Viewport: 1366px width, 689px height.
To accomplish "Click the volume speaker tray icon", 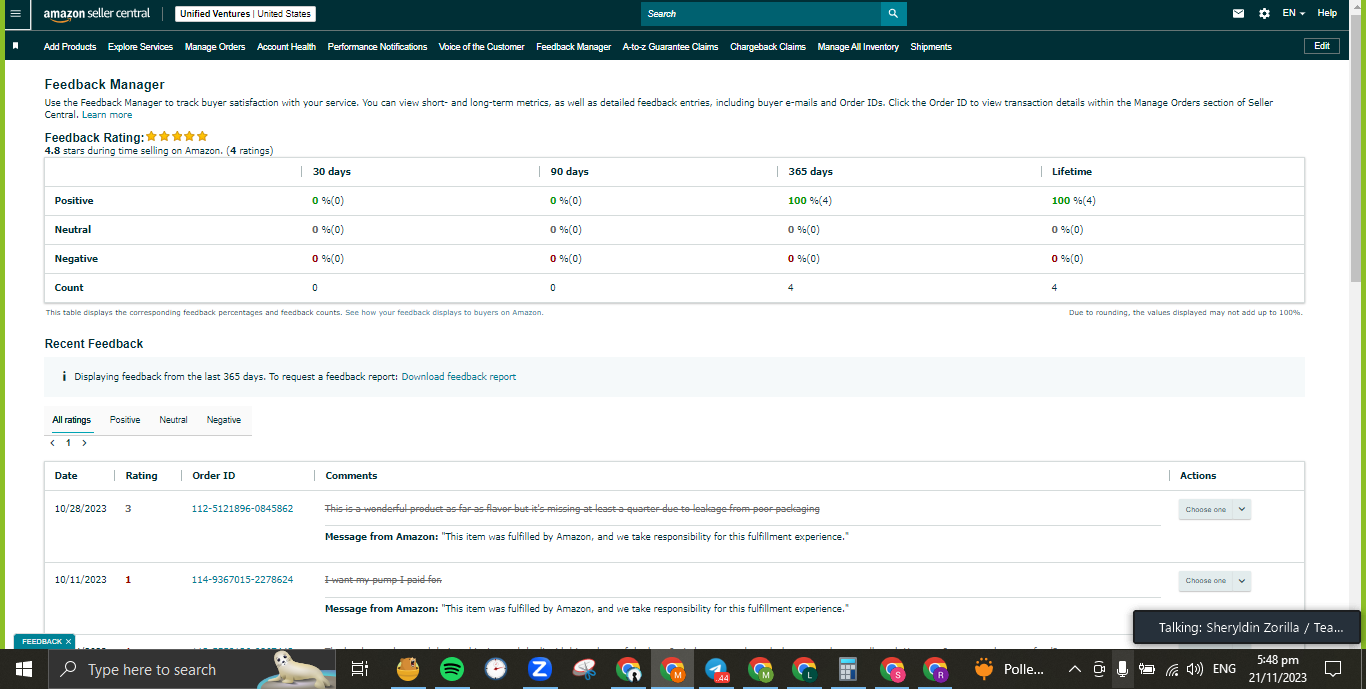I will pos(1194,669).
